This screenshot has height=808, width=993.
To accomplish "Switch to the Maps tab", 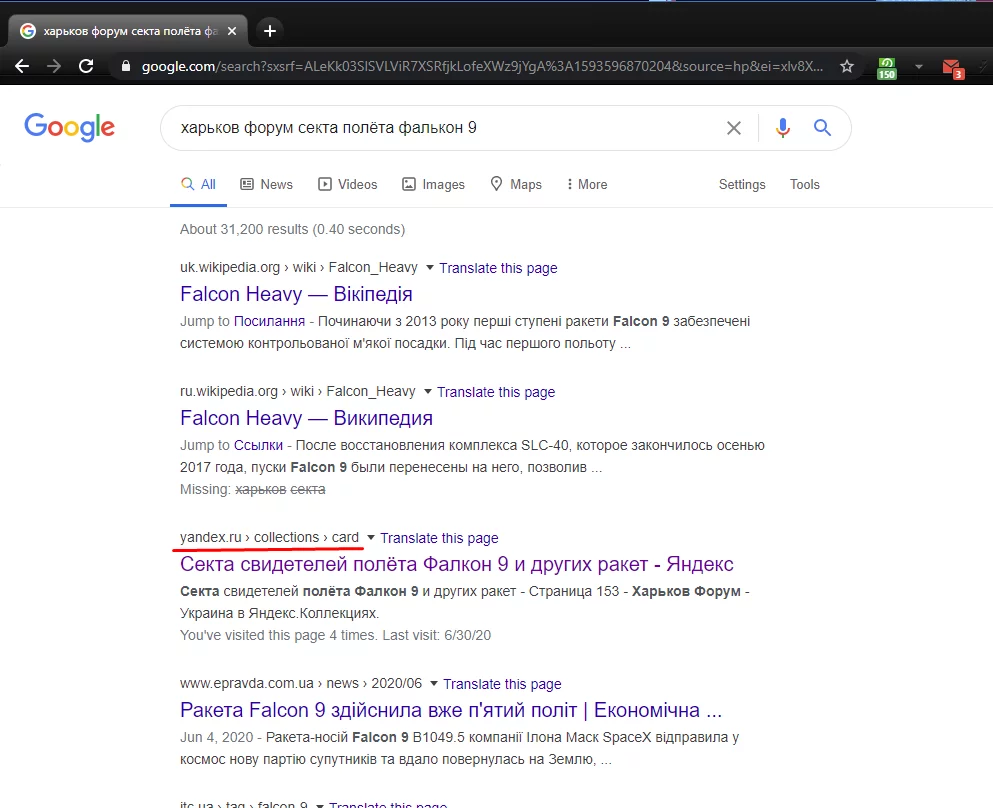I will point(516,184).
